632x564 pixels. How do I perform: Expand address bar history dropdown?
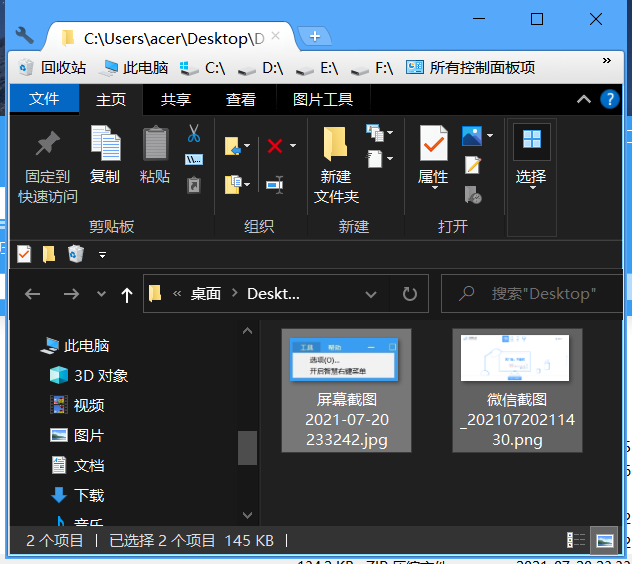point(371,294)
